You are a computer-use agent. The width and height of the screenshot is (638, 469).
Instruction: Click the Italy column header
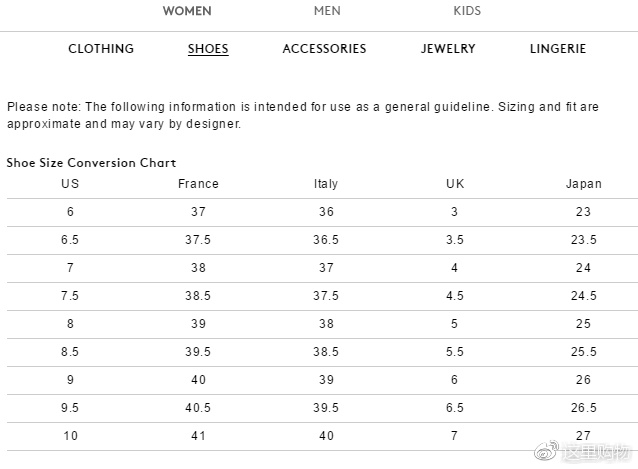[326, 184]
